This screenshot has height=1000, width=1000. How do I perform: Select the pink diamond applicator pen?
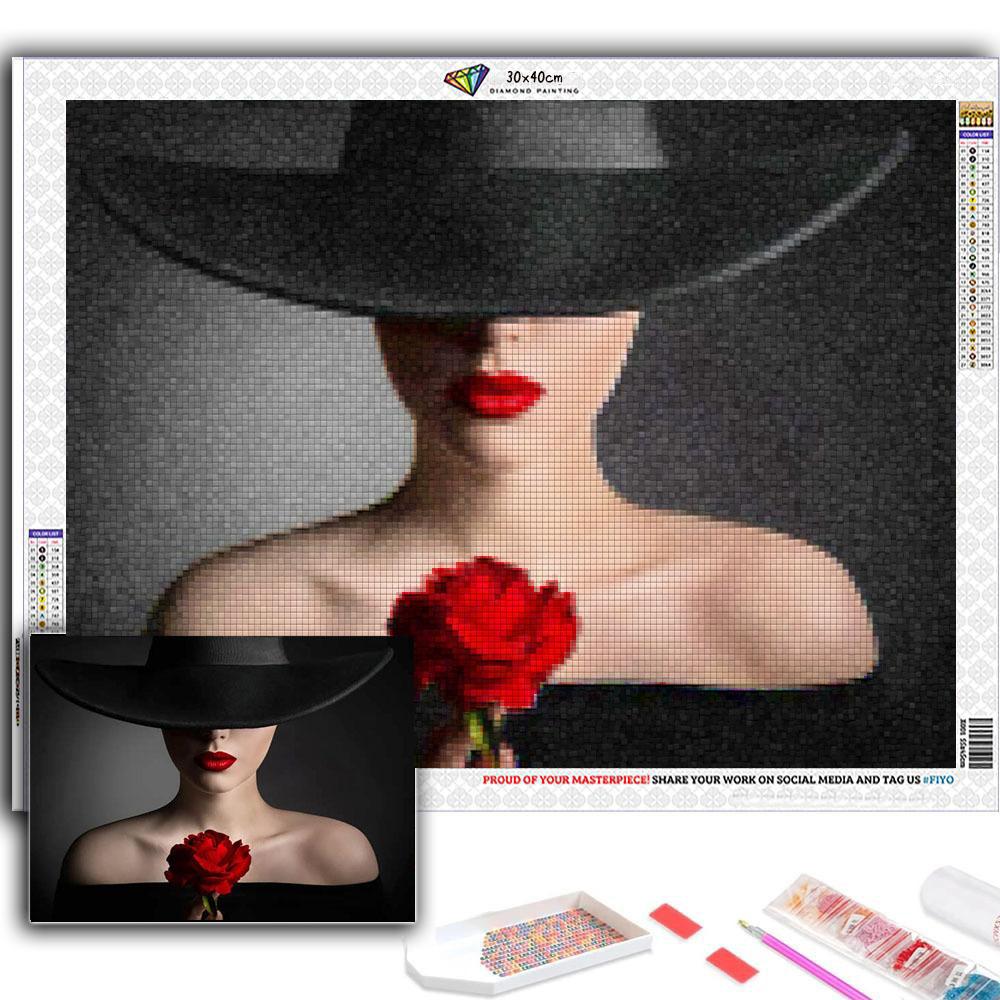coord(805,962)
